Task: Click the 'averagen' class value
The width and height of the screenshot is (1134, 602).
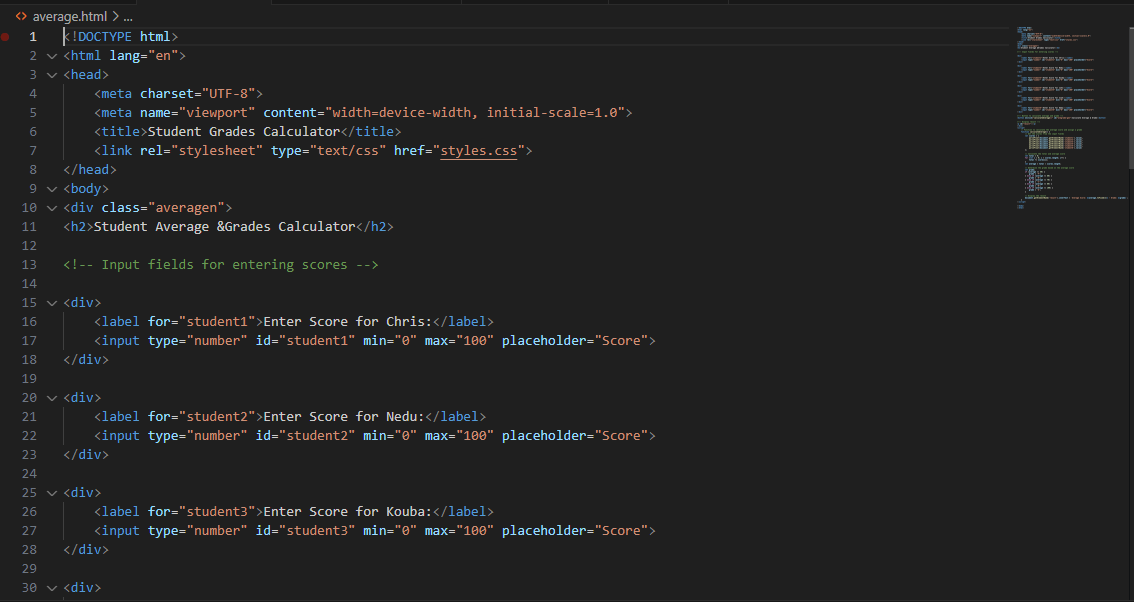Action: [187, 208]
